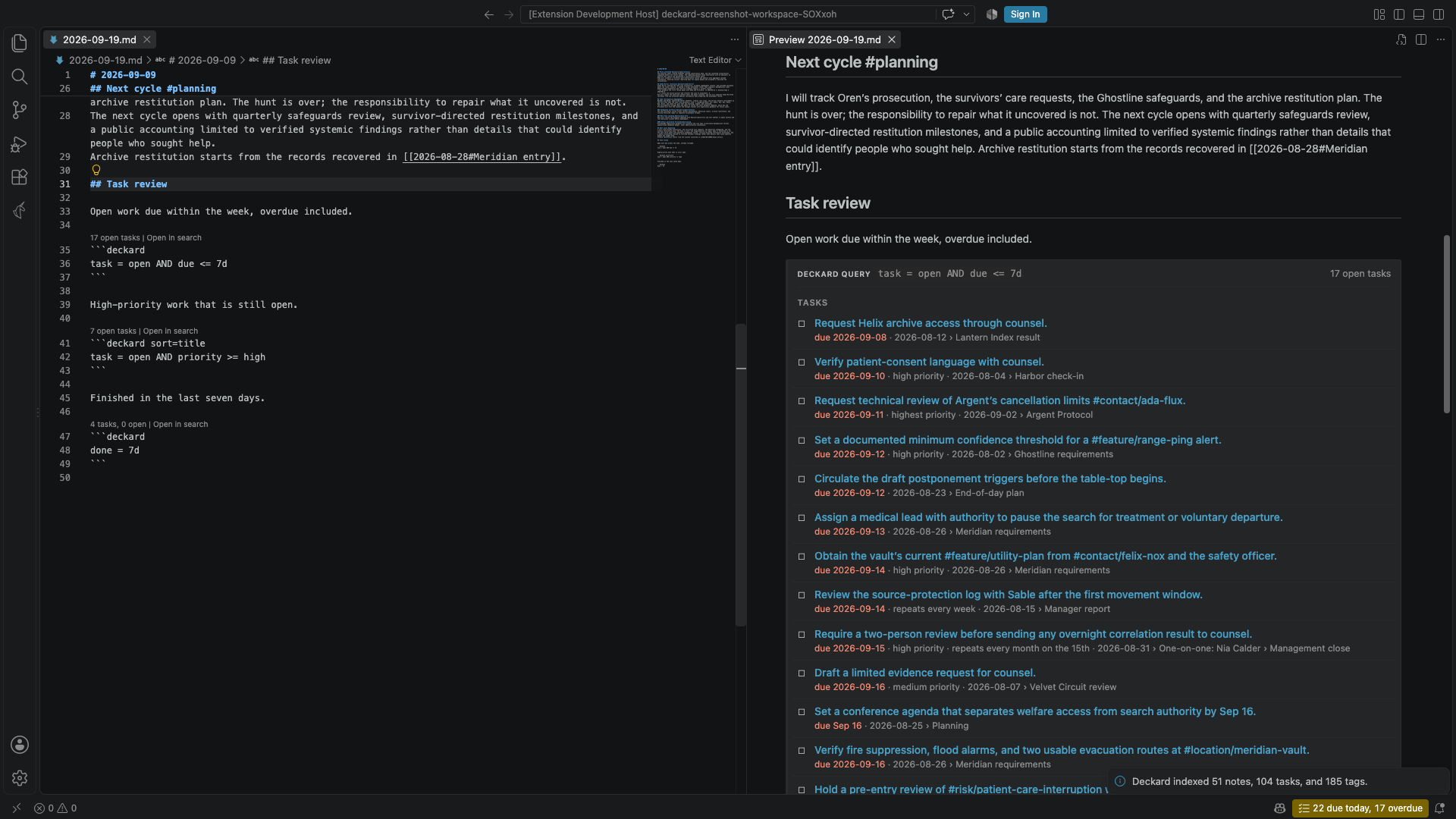This screenshot has width=1456, height=819.
Task: Open more actions for left editor group
Action: point(735,39)
